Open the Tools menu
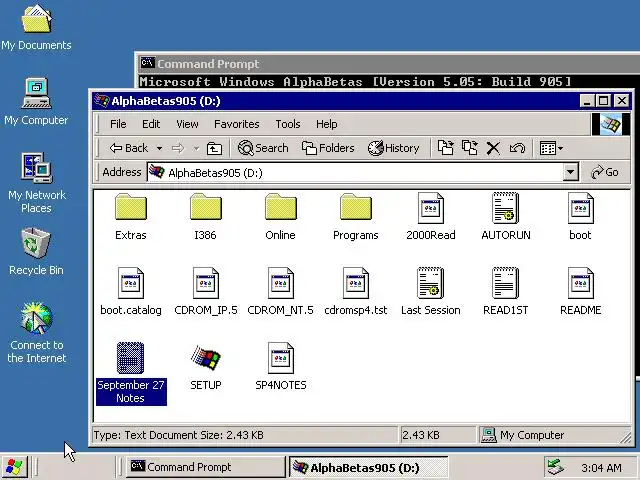The height and width of the screenshot is (480, 640). 288,124
